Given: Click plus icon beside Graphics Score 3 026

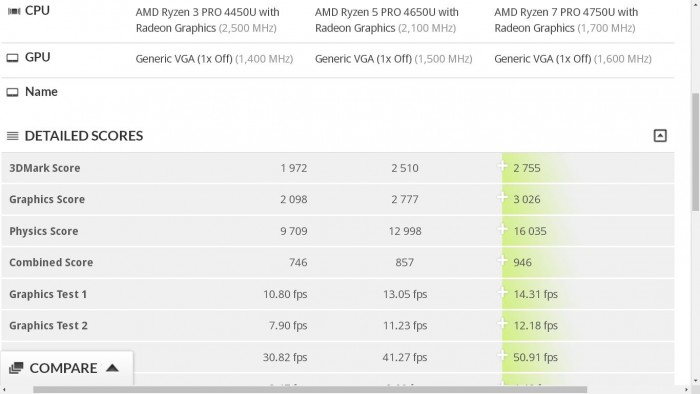Looking at the screenshot, I should (x=503, y=197).
